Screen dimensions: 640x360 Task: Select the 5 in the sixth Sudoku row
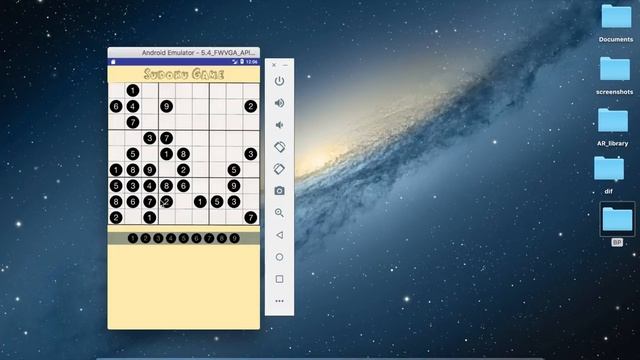click(x=234, y=170)
